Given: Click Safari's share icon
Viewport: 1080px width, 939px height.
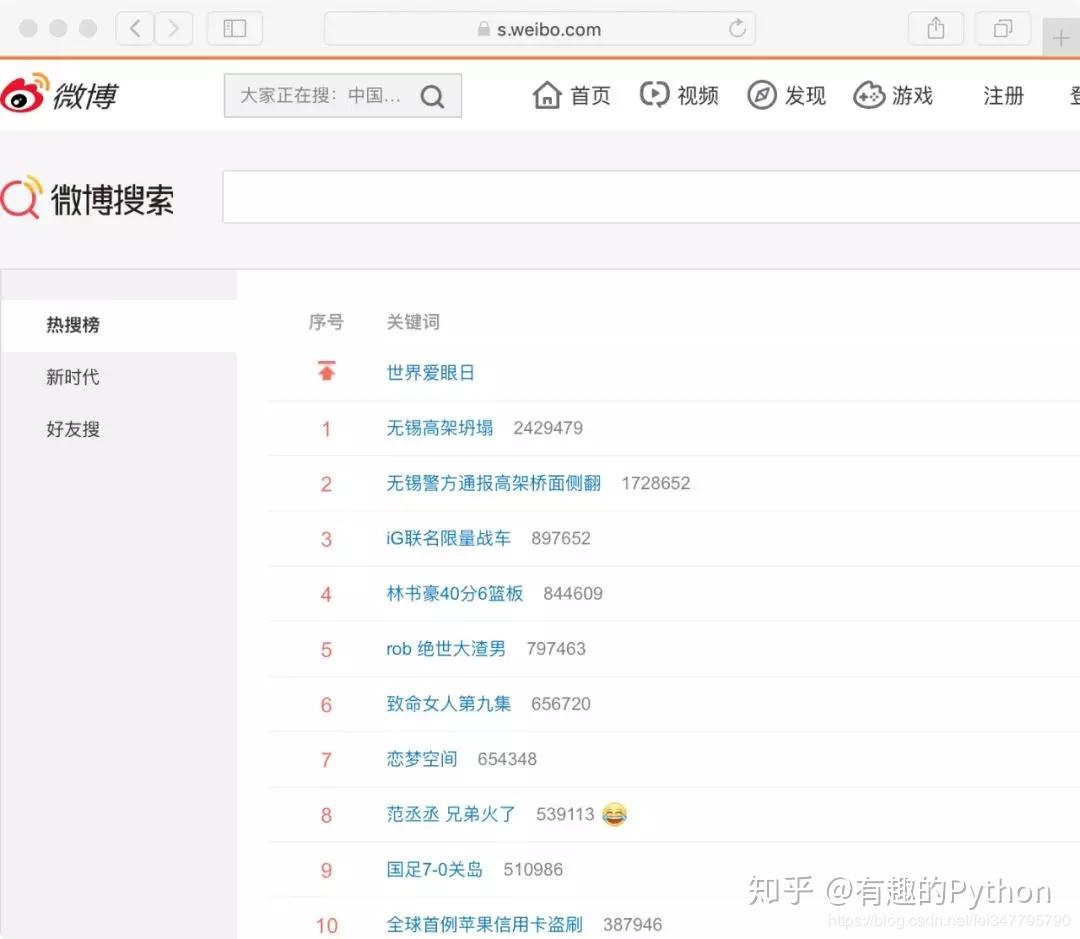Looking at the screenshot, I should pyautogui.click(x=935, y=28).
